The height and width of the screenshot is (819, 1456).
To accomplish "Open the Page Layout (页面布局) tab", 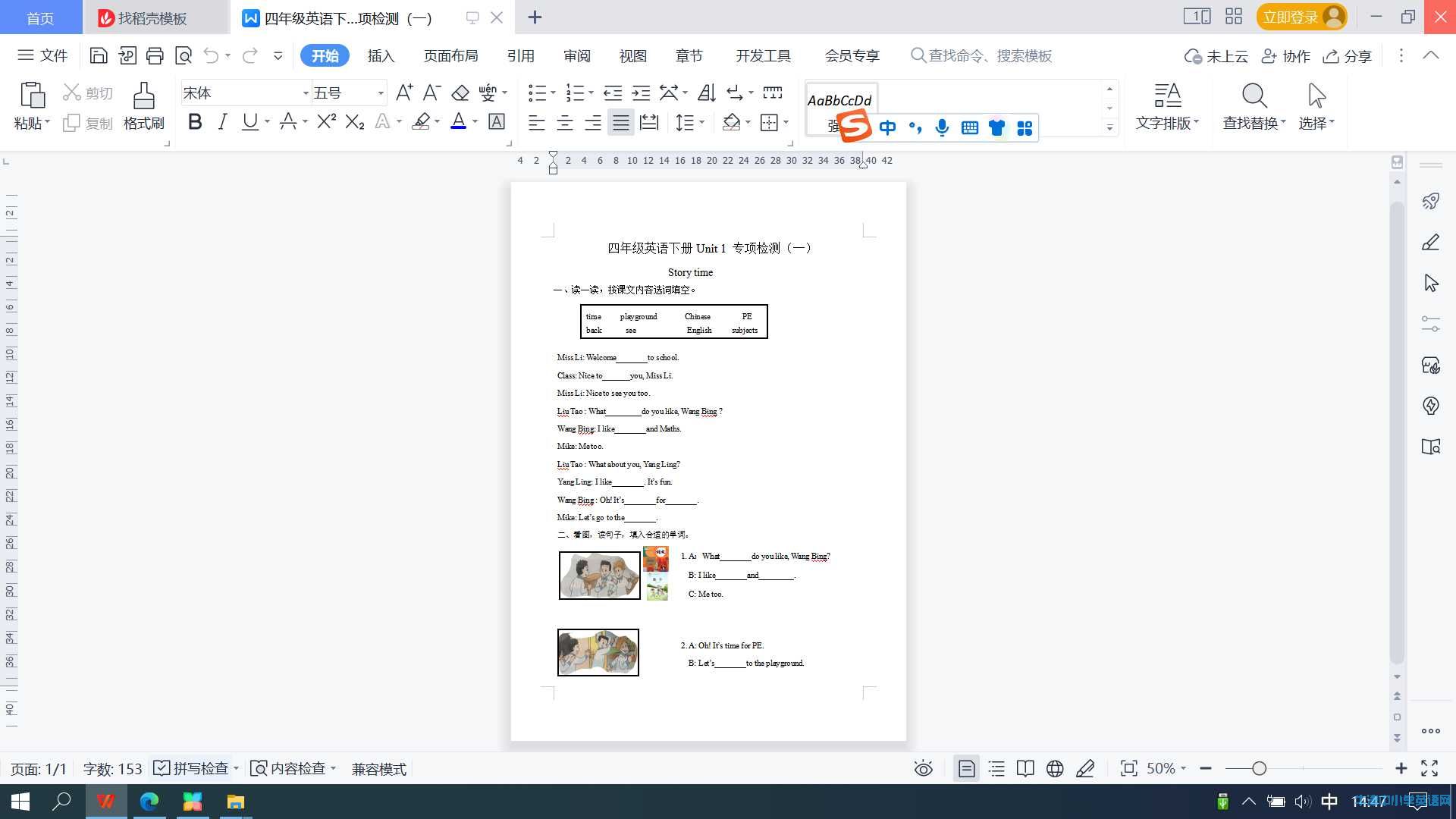I will click(450, 55).
